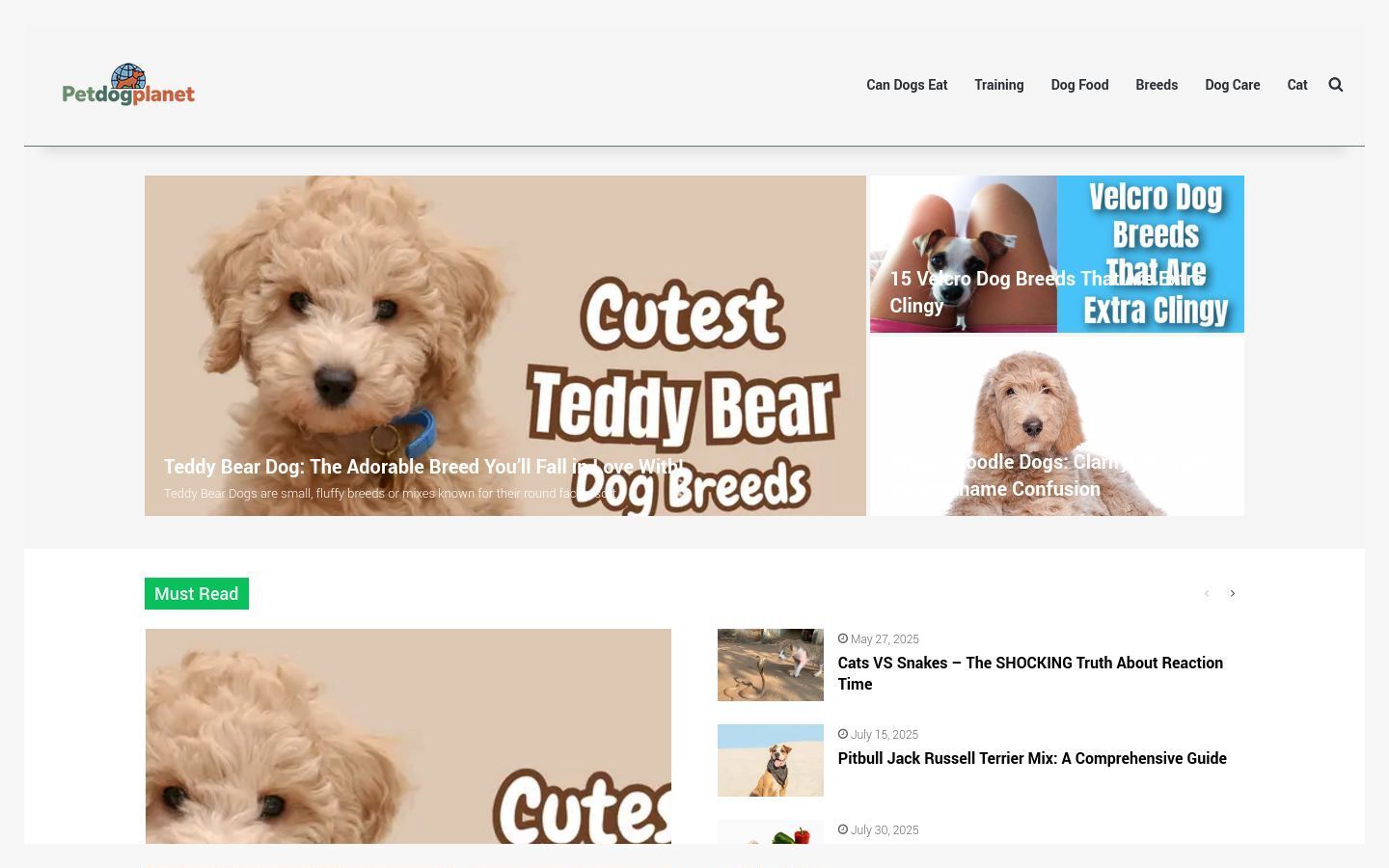This screenshot has width=1389, height=868.
Task: Open the doodle dog featured image
Action: tap(1057, 426)
